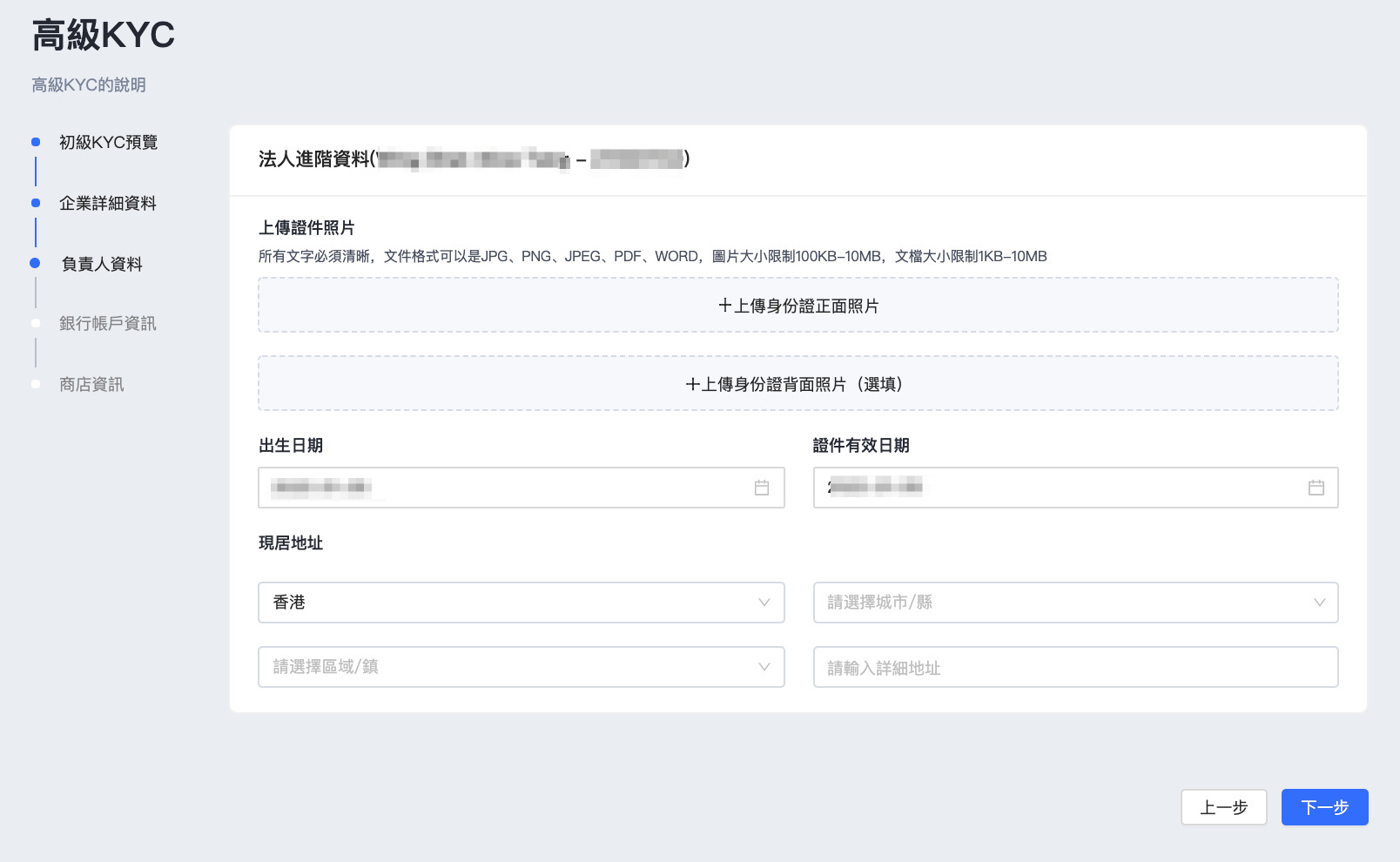Open the 請選擇區域/鎮 dropdown
Viewport: 1400px width, 862px height.
[522, 667]
